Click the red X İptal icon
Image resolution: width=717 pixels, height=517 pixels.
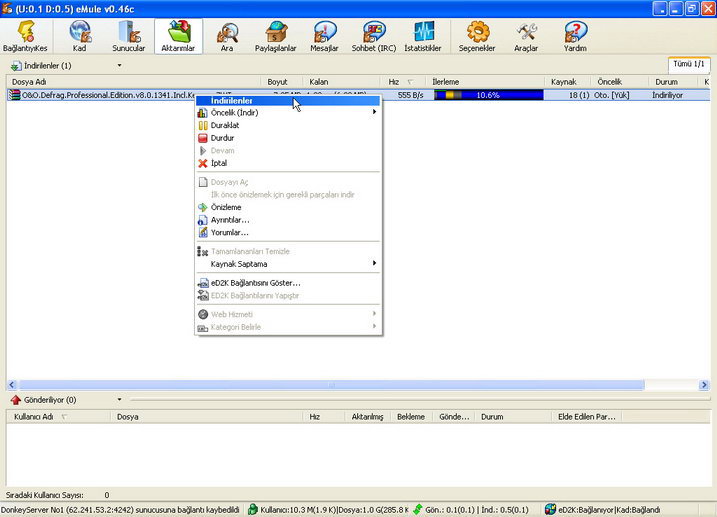203,163
